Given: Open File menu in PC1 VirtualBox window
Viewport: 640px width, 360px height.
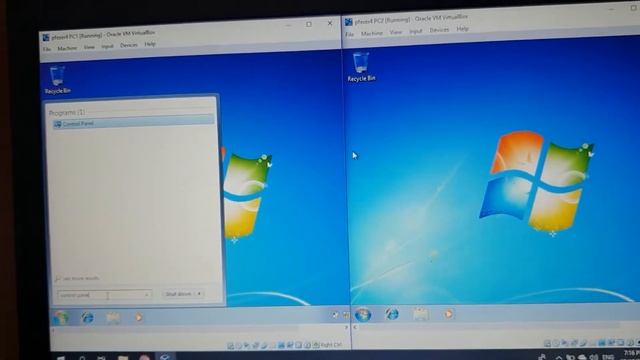Looking at the screenshot, I should coord(47,49).
